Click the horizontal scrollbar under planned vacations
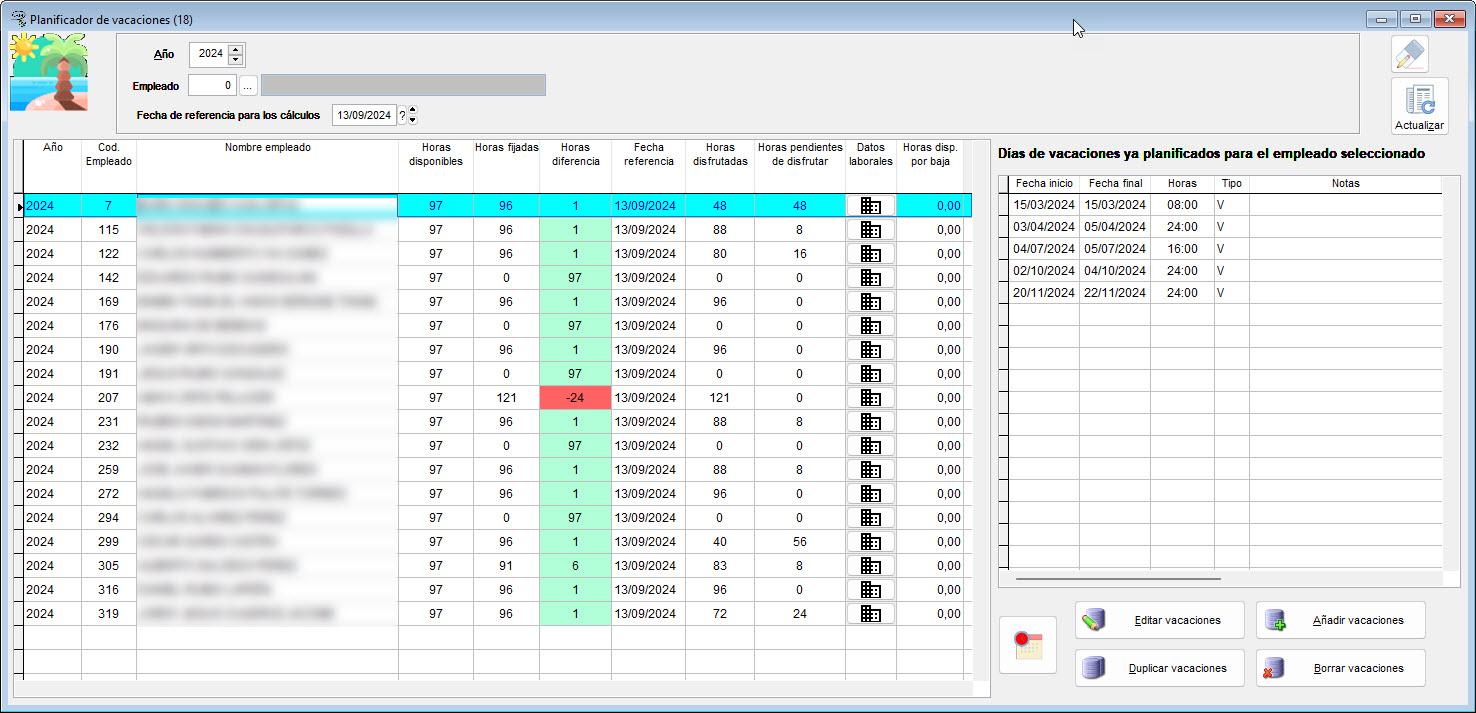The height and width of the screenshot is (713, 1476). tap(1118, 578)
